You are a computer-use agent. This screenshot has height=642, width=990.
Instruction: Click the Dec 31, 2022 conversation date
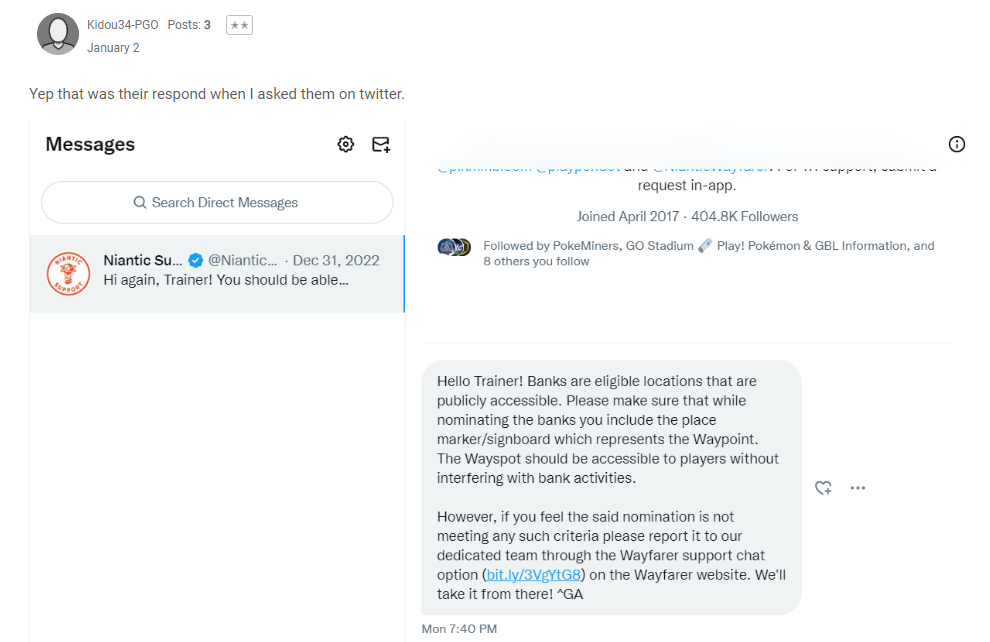tap(336, 260)
